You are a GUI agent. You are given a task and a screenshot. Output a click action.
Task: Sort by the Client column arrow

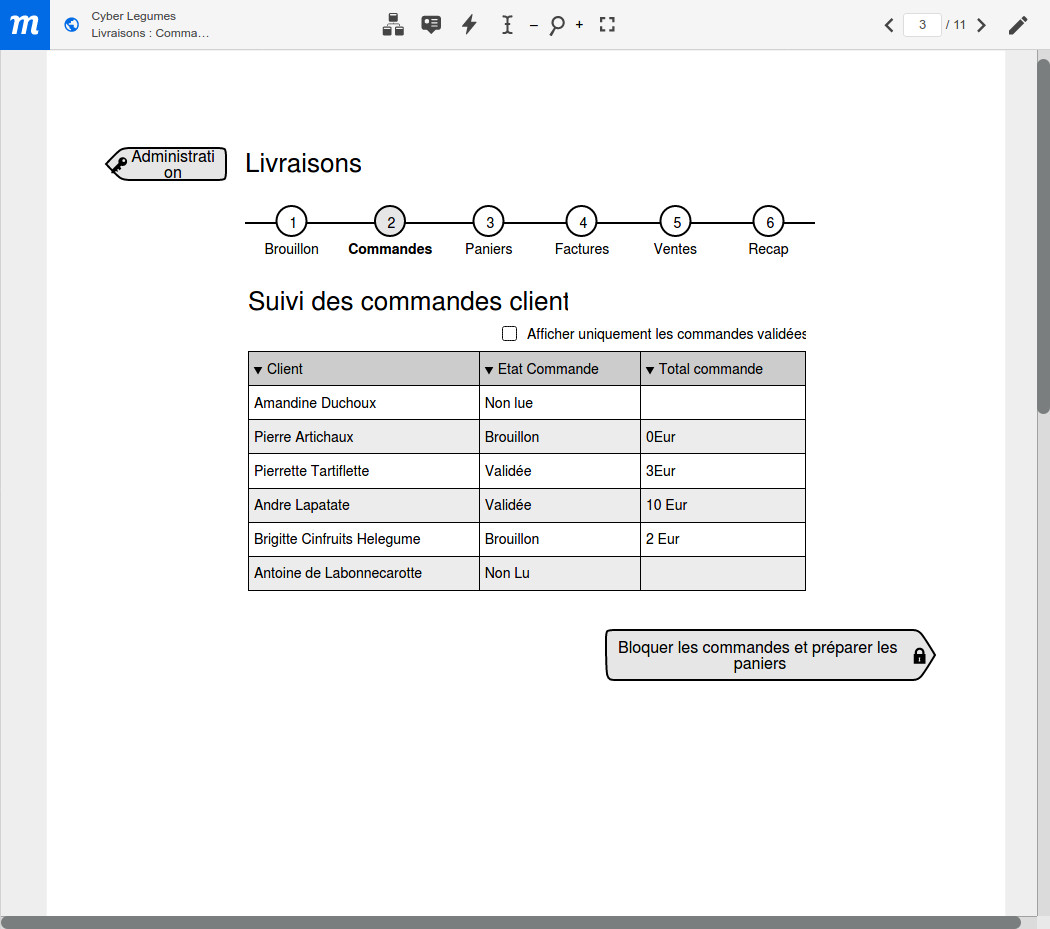click(258, 370)
